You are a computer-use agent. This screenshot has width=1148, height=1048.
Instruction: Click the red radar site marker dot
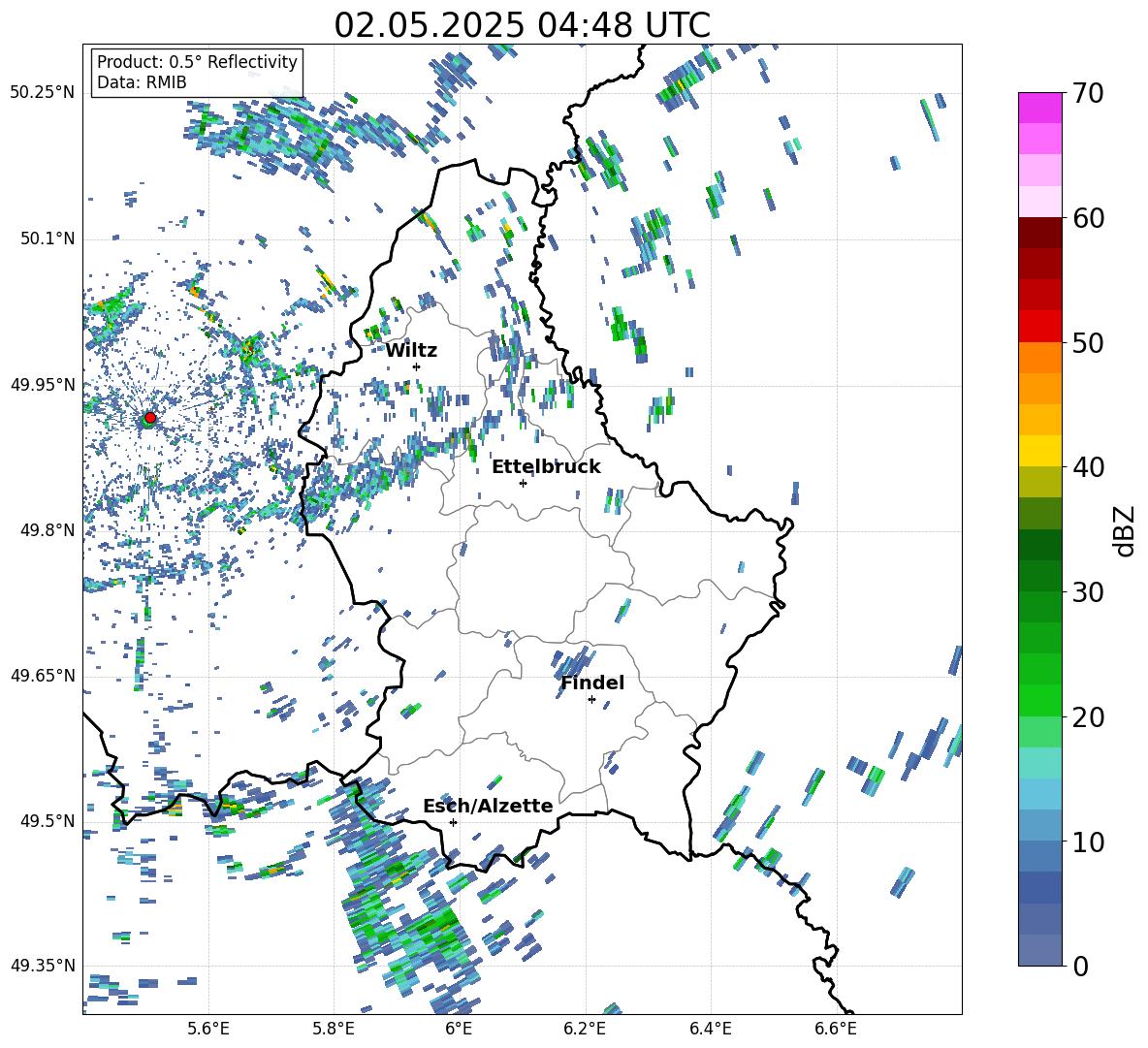coord(150,418)
